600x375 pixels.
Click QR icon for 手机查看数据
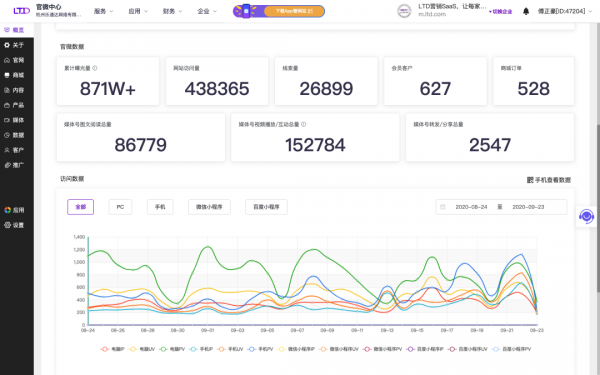530,180
